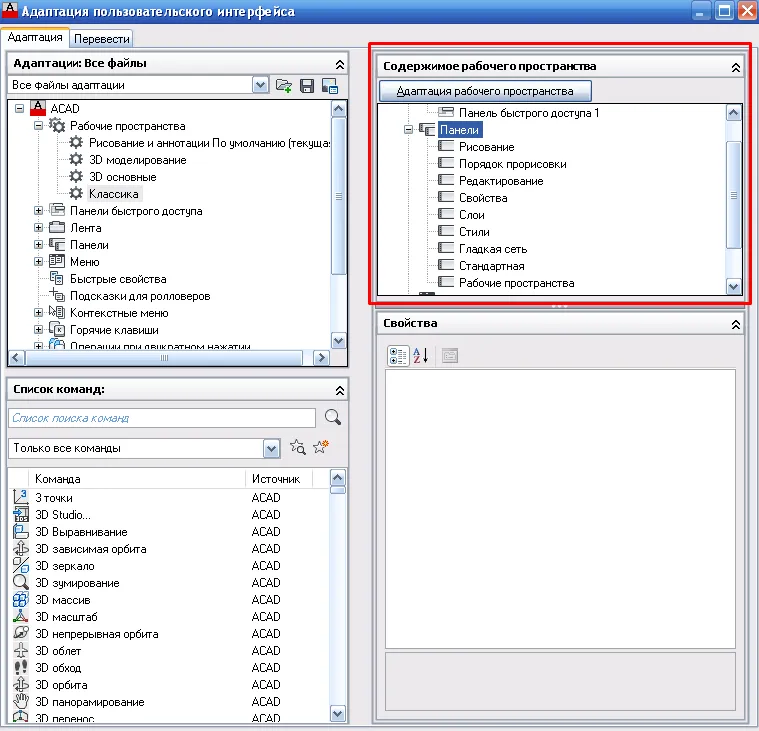Expand the Меню tree node

38,261
